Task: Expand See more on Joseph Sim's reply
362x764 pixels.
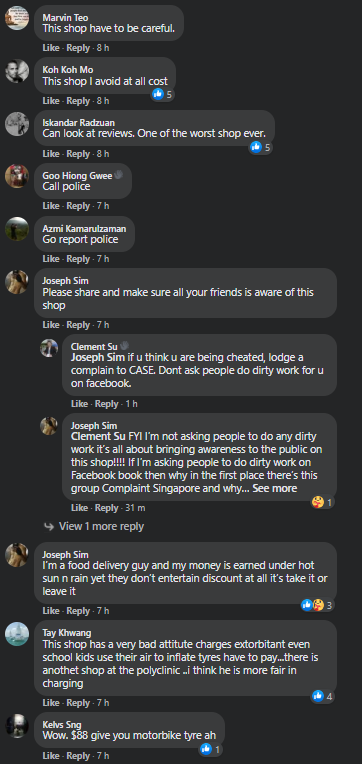Action: [x=274, y=488]
